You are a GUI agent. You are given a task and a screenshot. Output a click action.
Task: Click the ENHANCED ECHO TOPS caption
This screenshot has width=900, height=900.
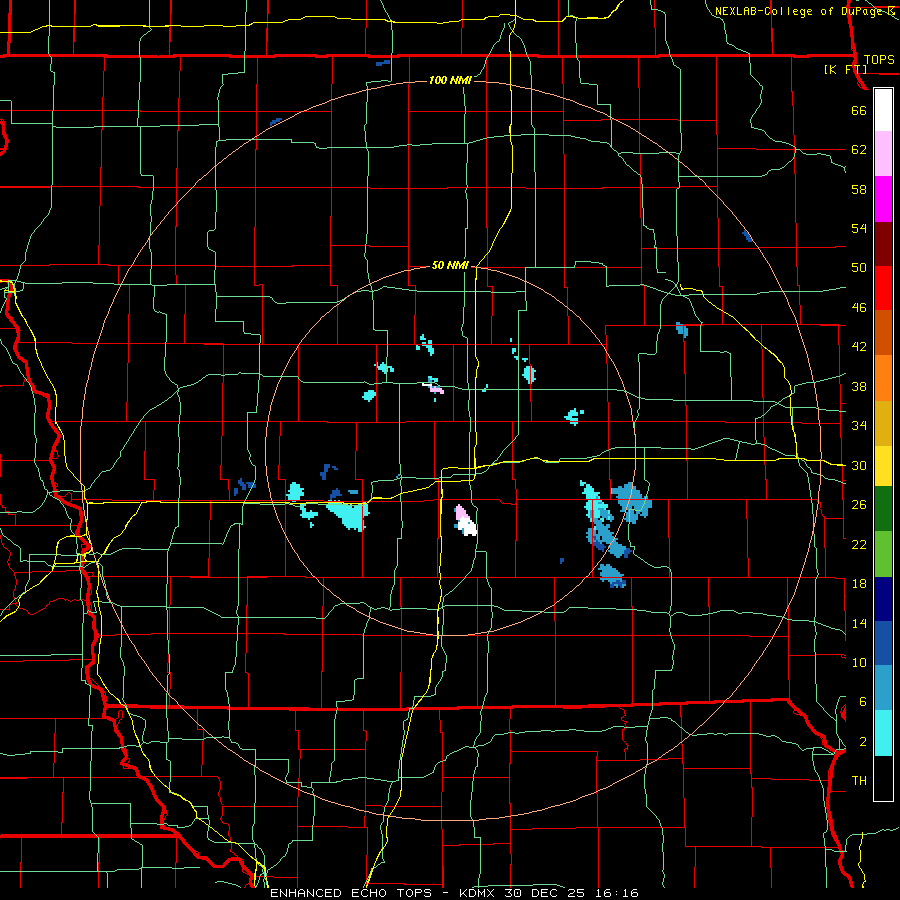click(351, 893)
